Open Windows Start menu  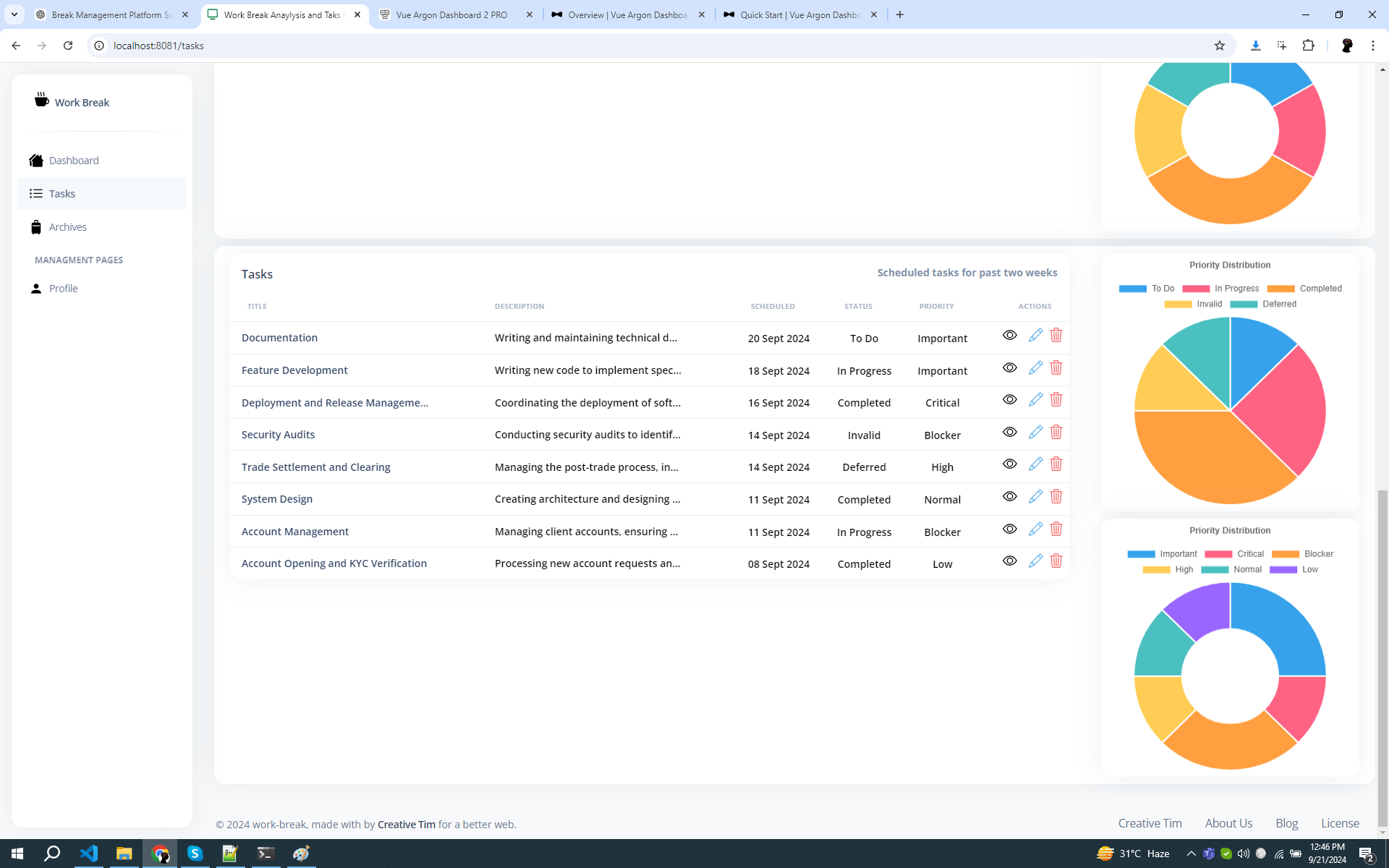[x=17, y=854]
